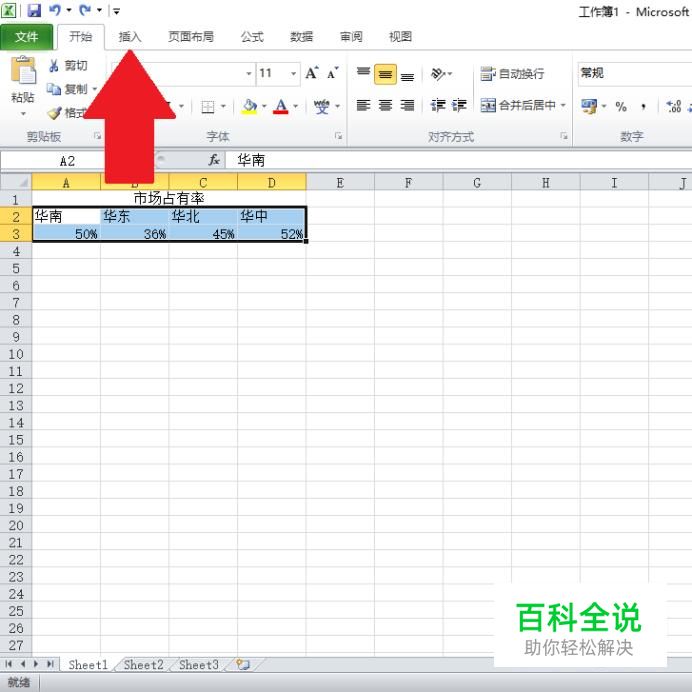This screenshot has height=692, width=692.
Task: Click the Merge and Center icon
Action: (488, 105)
